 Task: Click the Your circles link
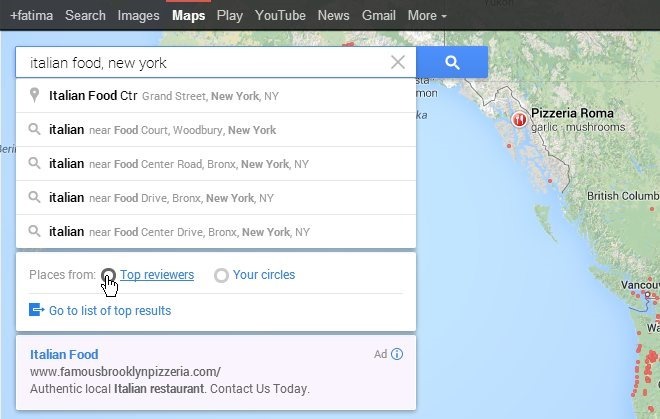(264, 275)
